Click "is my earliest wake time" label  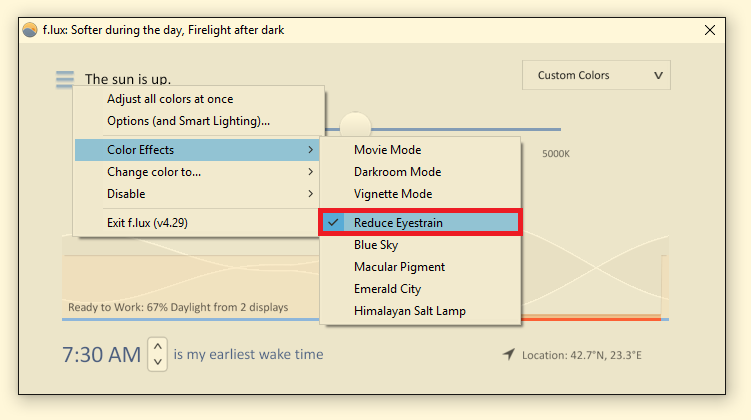[x=248, y=354]
